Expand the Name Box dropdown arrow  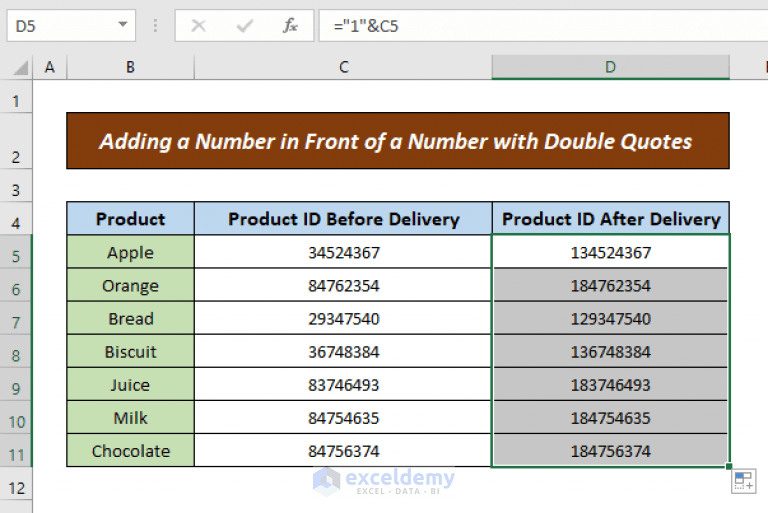tap(122, 24)
